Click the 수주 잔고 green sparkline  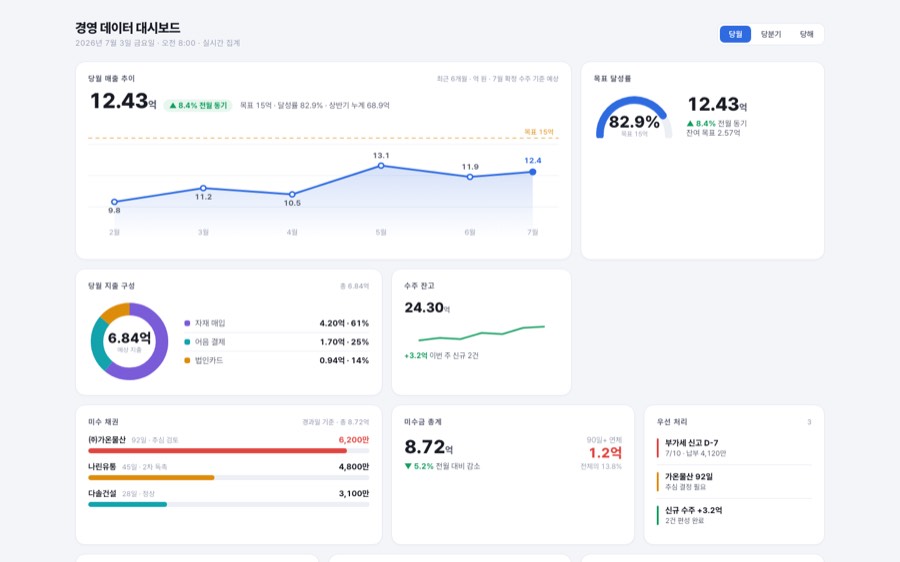[x=482, y=334]
